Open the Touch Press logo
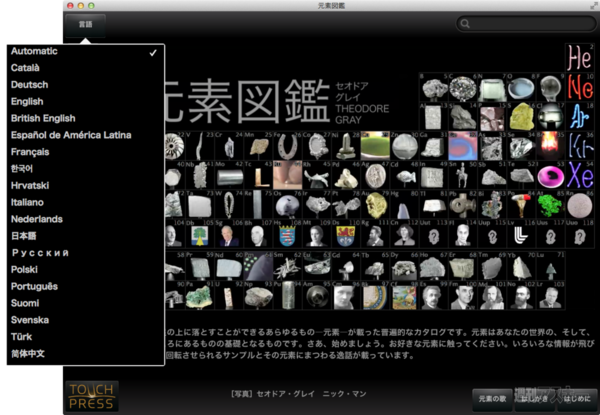This screenshot has width=600, height=415. [x=91, y=396]
